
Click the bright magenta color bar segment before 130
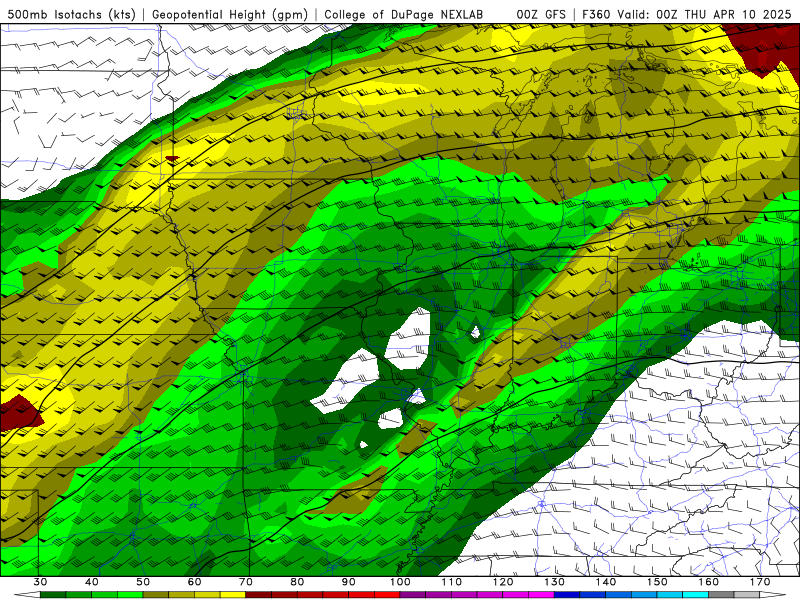pos(541,595)
